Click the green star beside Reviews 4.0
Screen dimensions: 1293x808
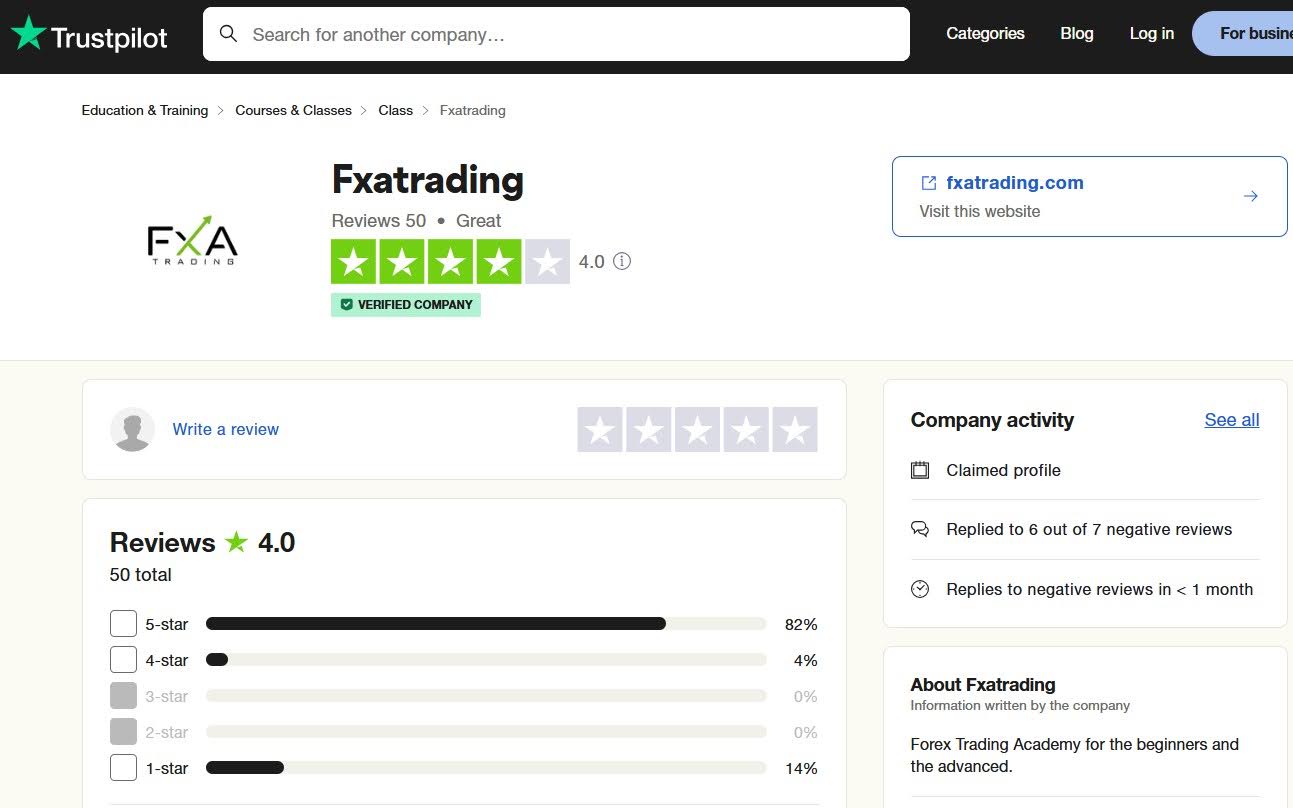point(236,542)
